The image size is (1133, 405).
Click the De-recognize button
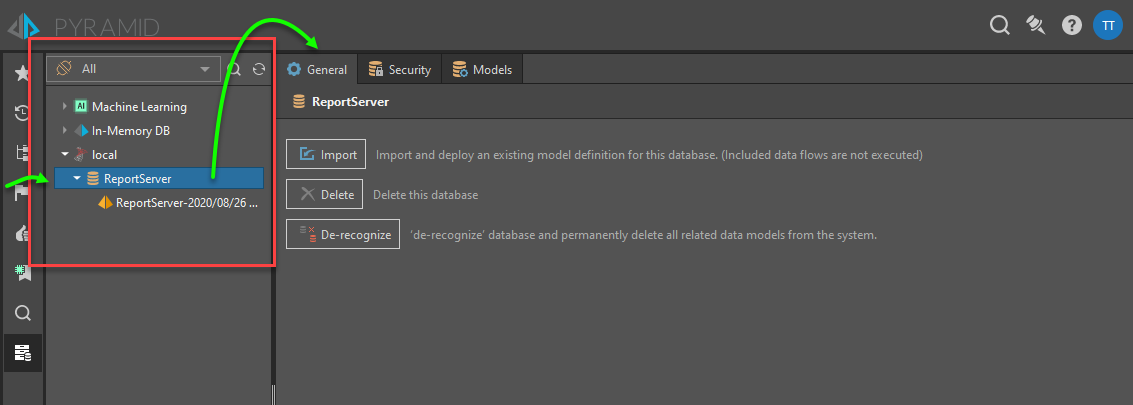(343, 235)
